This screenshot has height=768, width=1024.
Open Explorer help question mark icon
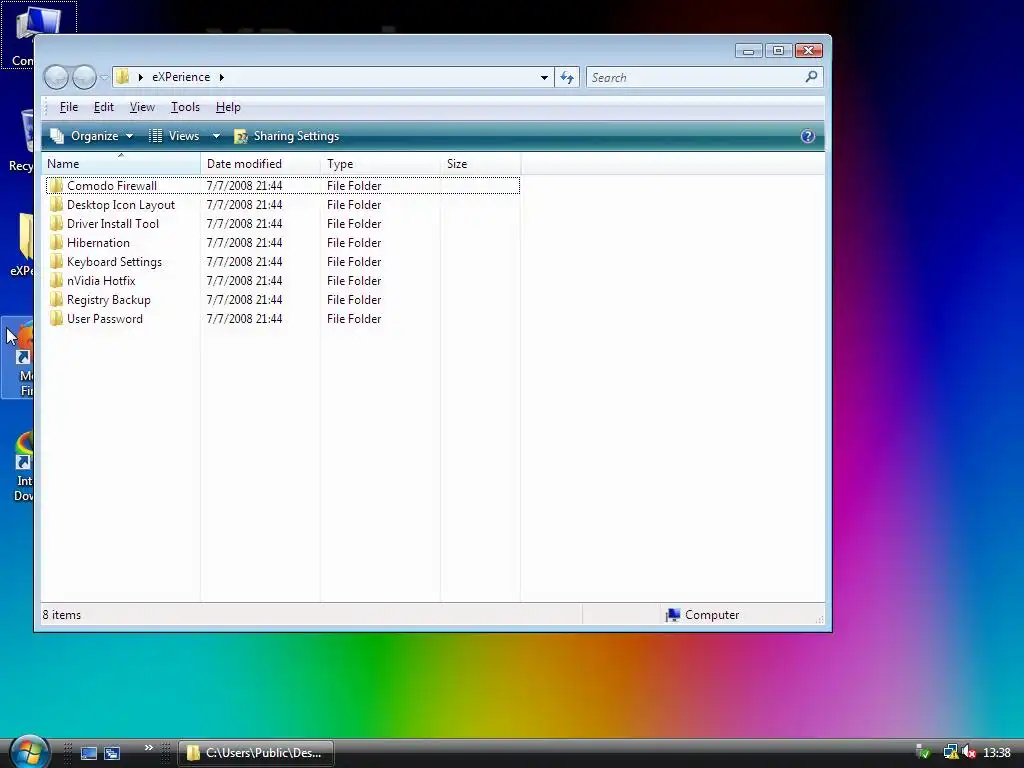coord(808,136)
